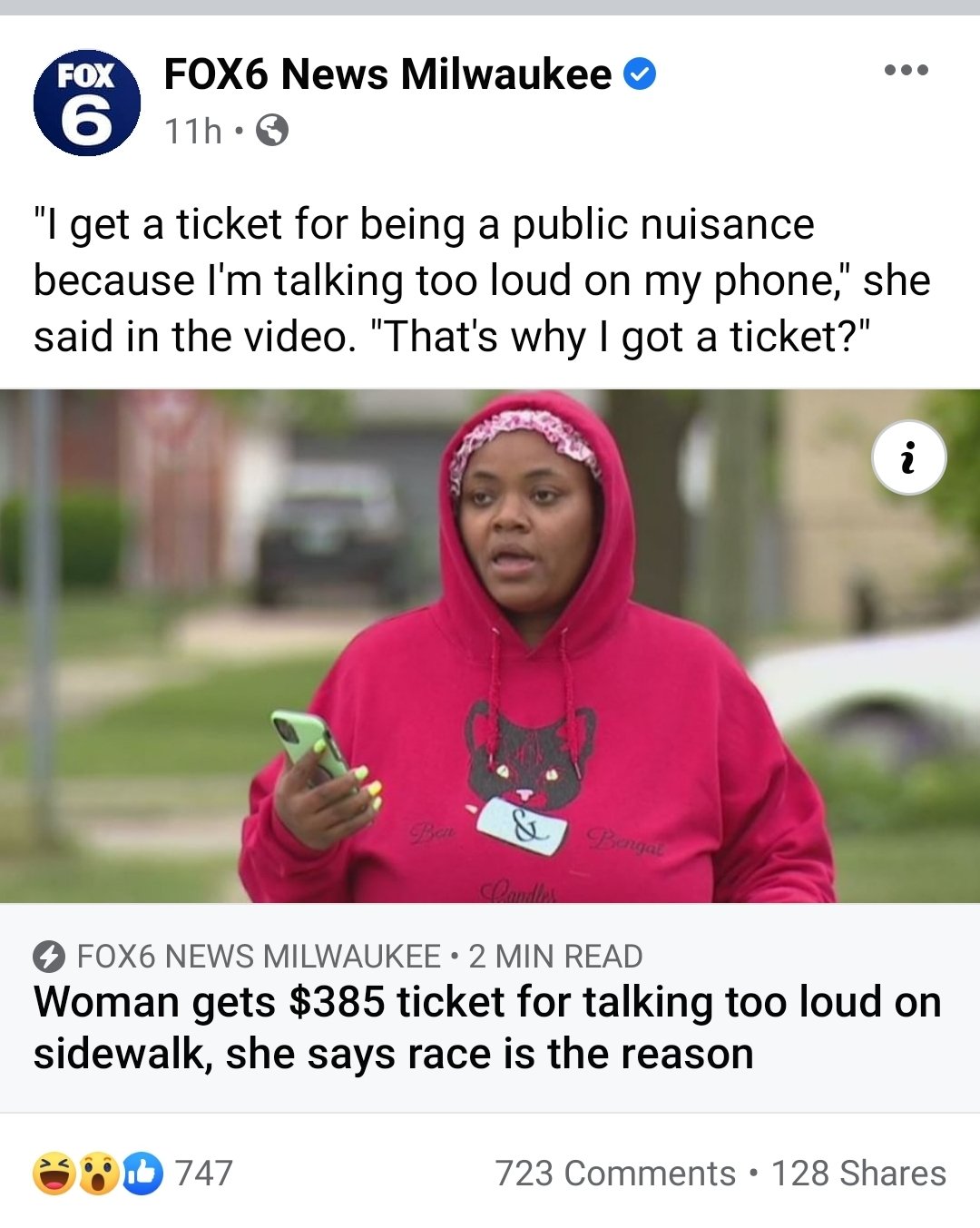Tap the instant article lightning icon
Screen dimensions: 980x1228
(x=49, y=957)
